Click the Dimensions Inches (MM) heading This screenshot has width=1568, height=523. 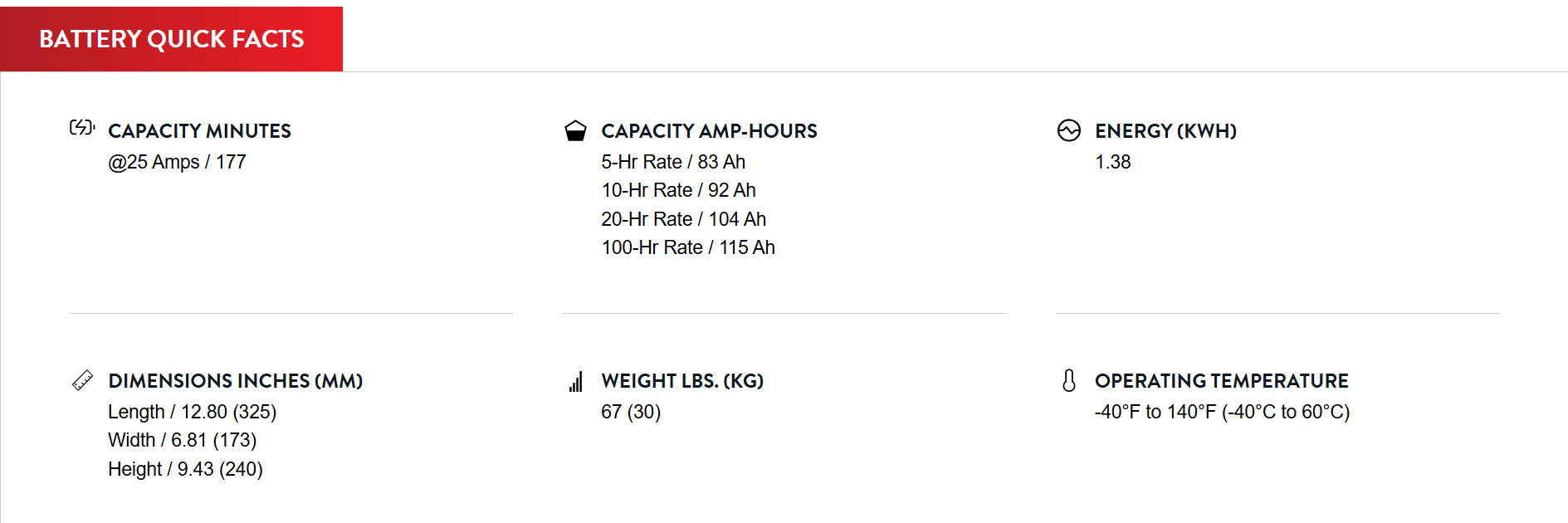236,381
